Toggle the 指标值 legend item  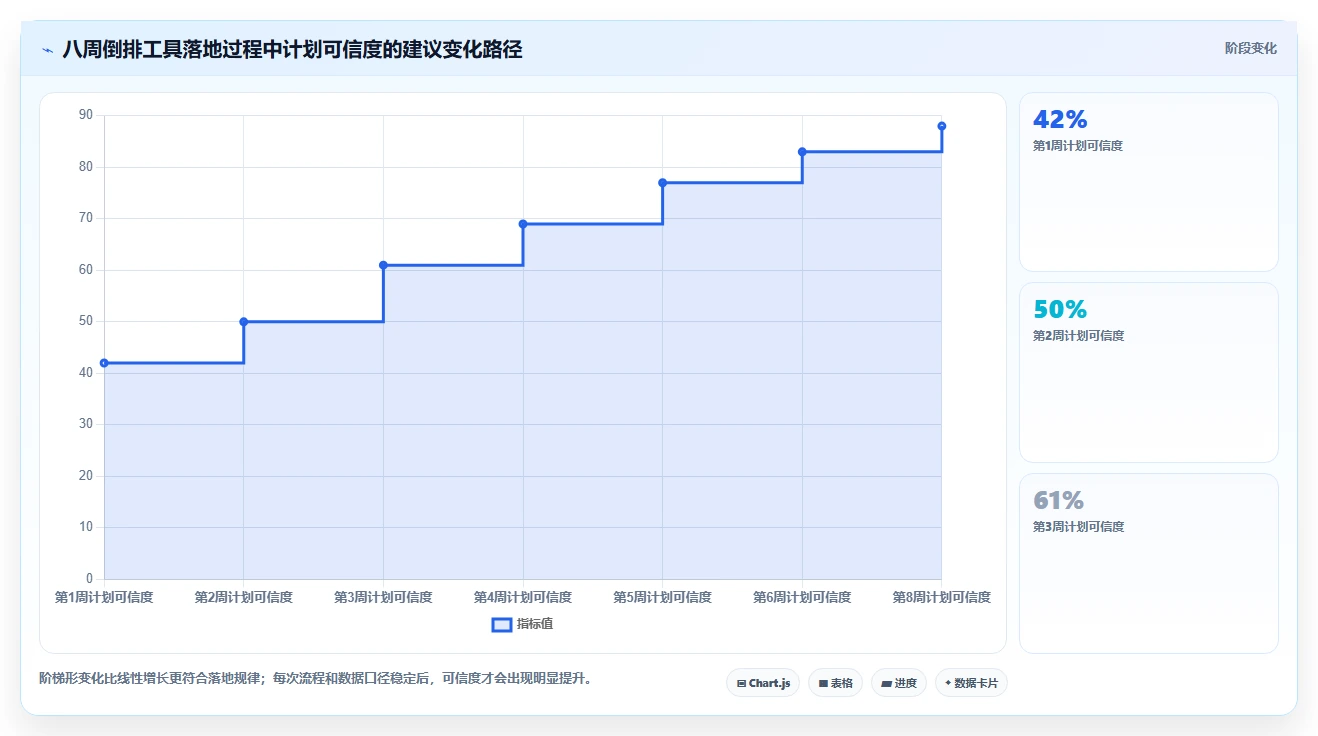pos(523,624)
